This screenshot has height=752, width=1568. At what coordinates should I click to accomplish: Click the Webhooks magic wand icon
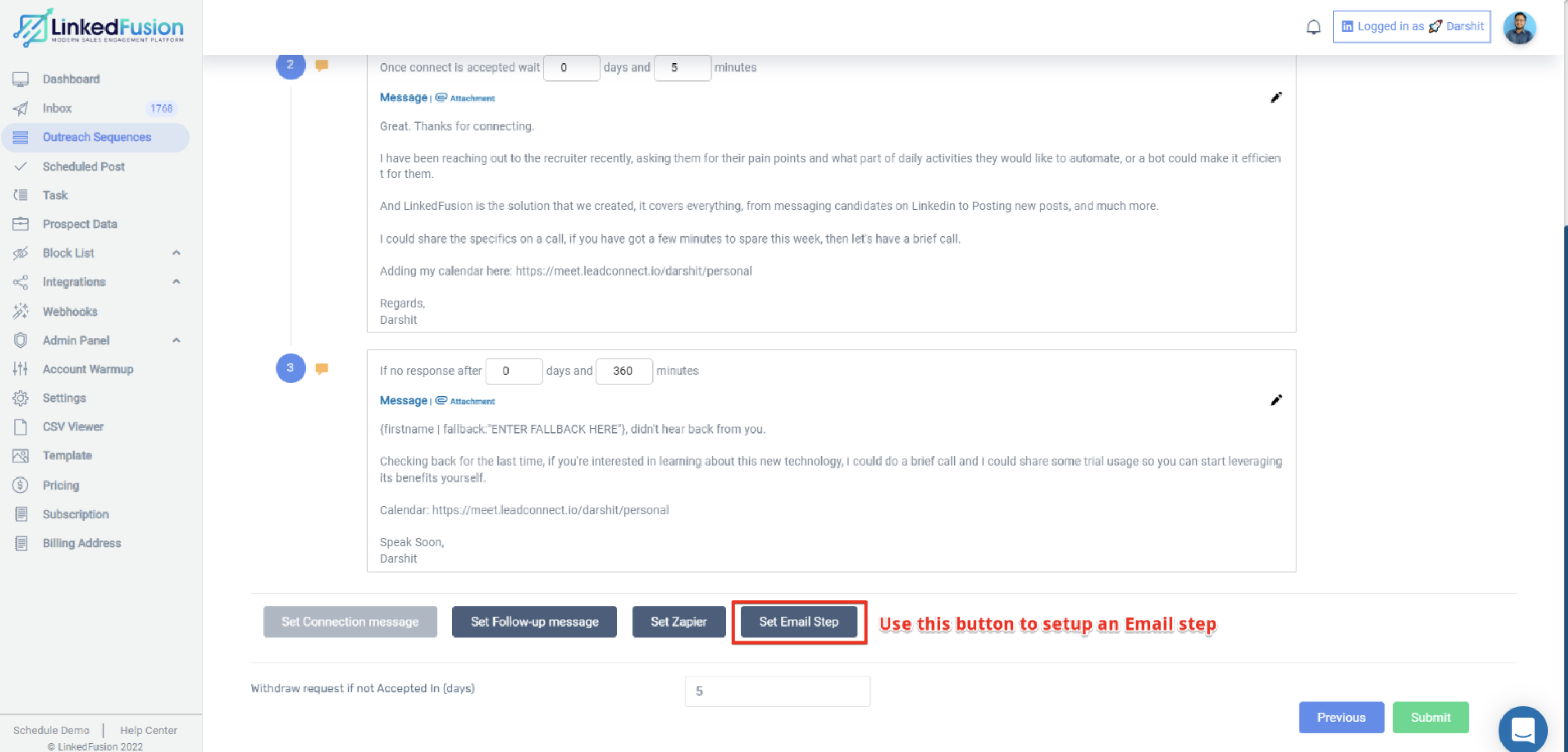tap(21, 311)
